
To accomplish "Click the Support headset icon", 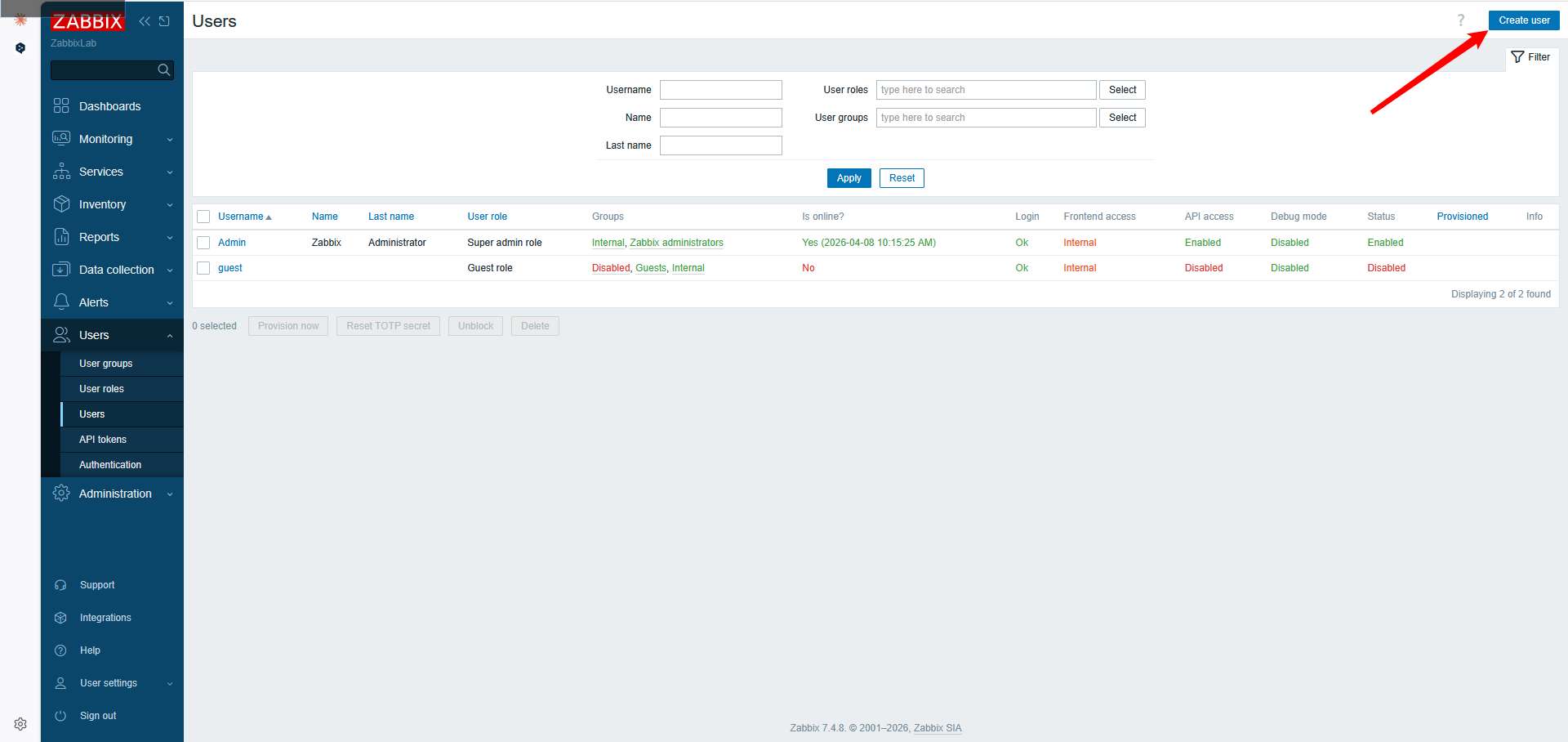I will click(x=60, y=585).
